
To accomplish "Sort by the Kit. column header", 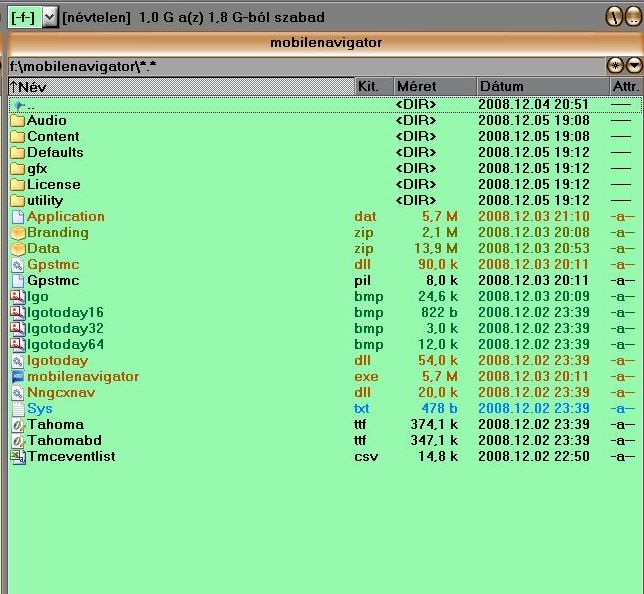I will pos(374,87).
